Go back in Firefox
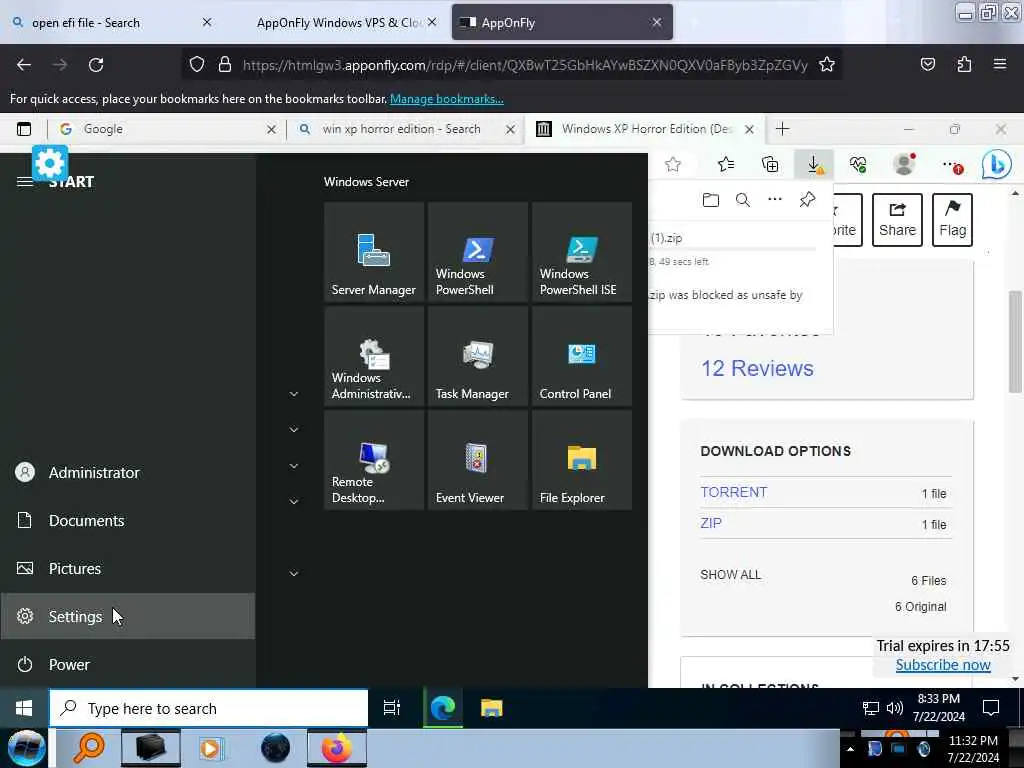 click(24, 65)
